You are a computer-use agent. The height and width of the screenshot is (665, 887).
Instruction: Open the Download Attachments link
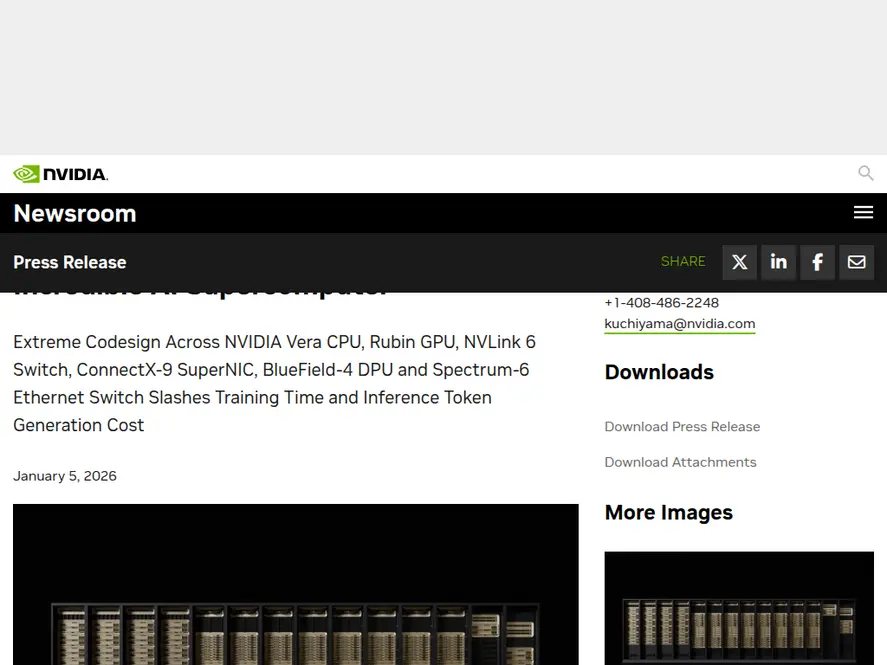[x=680, y=462]
